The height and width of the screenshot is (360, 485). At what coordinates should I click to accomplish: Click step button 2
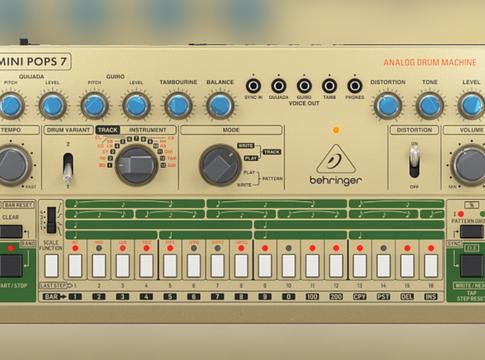[x=99, y=265]
